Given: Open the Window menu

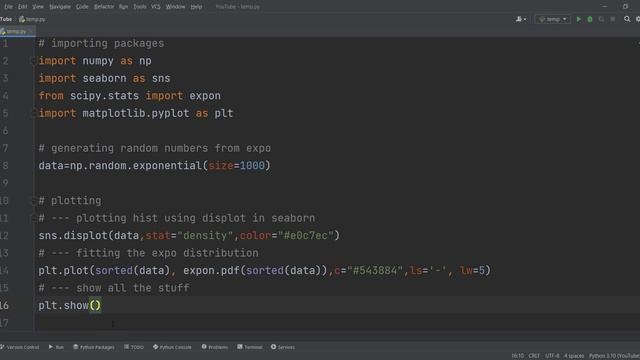Looking at the screenshot, I should (x=175, y=7).
